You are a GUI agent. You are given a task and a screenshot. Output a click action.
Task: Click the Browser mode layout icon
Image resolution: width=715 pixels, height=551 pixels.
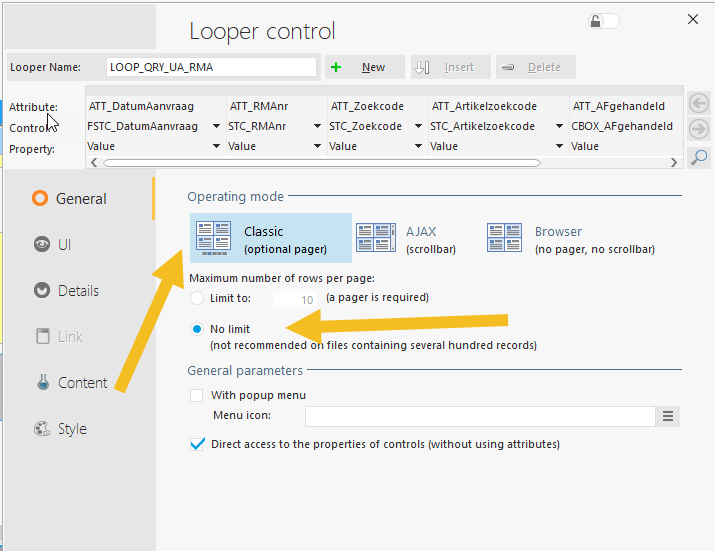[504, 238]
